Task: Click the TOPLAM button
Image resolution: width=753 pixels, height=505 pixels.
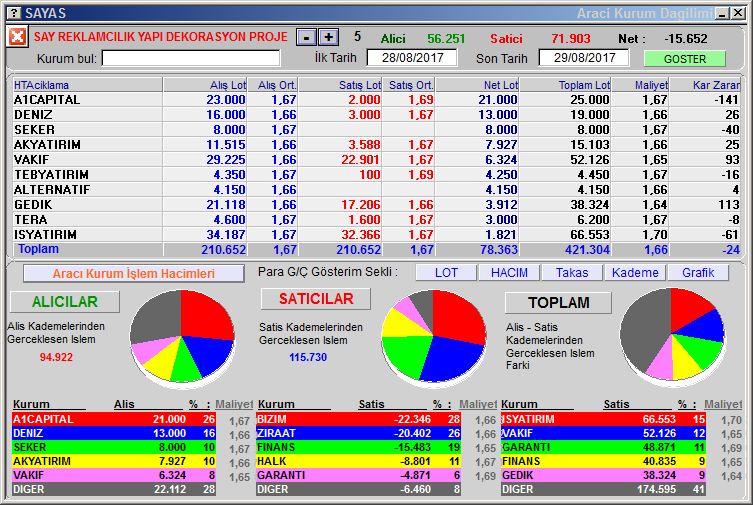Action: 559,302
